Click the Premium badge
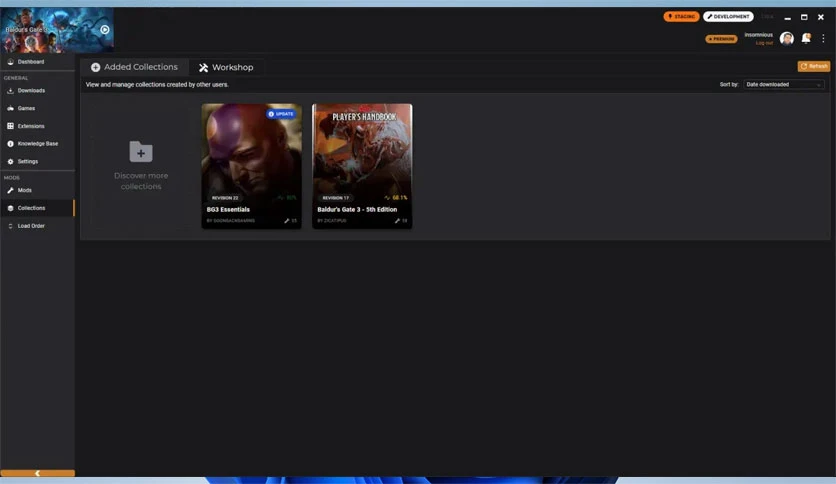 point(721,39)
